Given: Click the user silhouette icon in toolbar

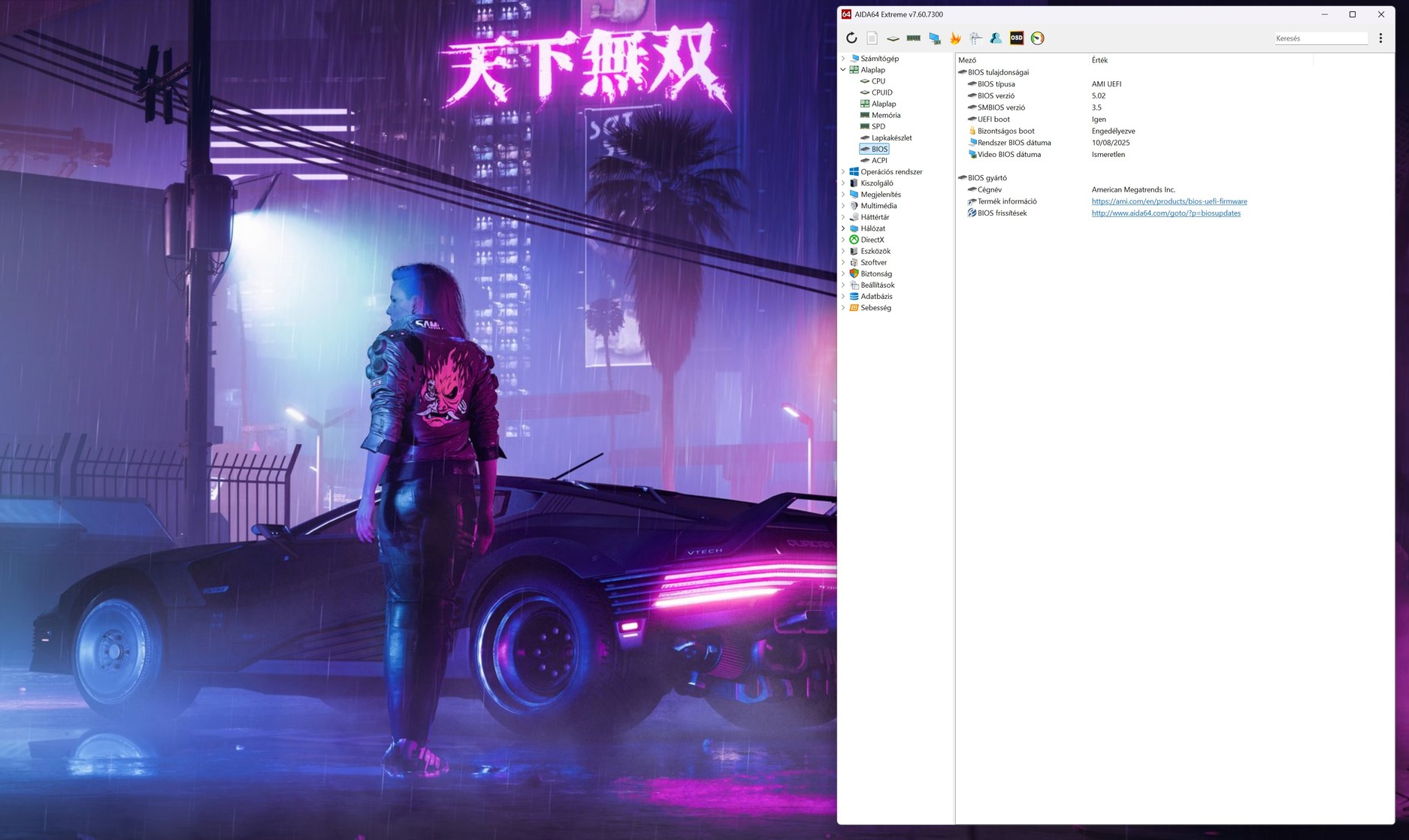Looking at the screenshot, I should 996,38.
